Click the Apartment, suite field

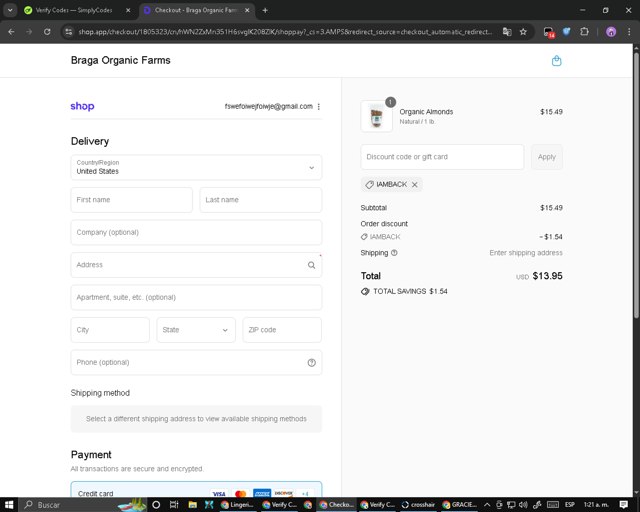click(x=196, y=297)
